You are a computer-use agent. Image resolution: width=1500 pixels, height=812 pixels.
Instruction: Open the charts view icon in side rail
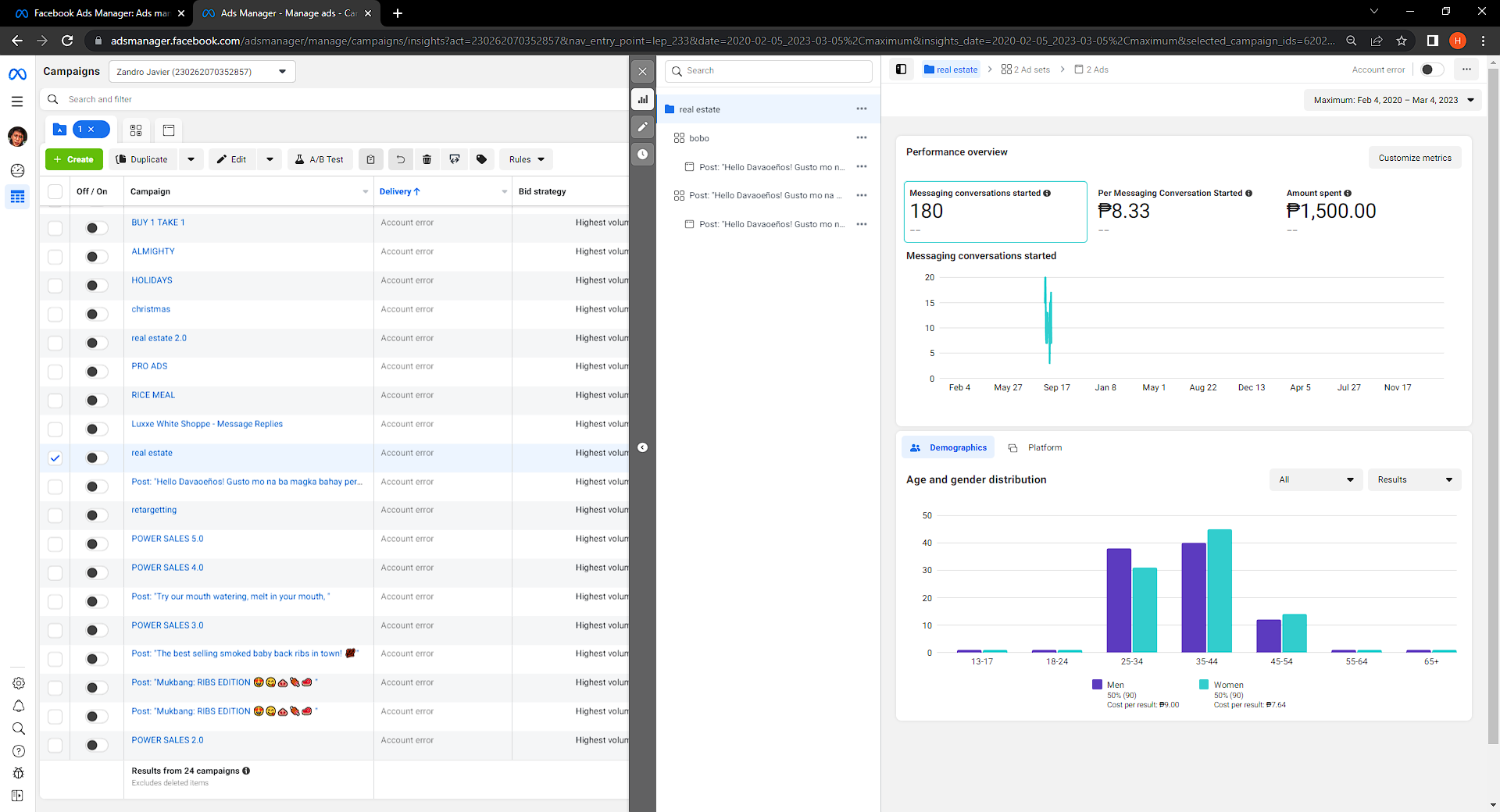[643, 99]
